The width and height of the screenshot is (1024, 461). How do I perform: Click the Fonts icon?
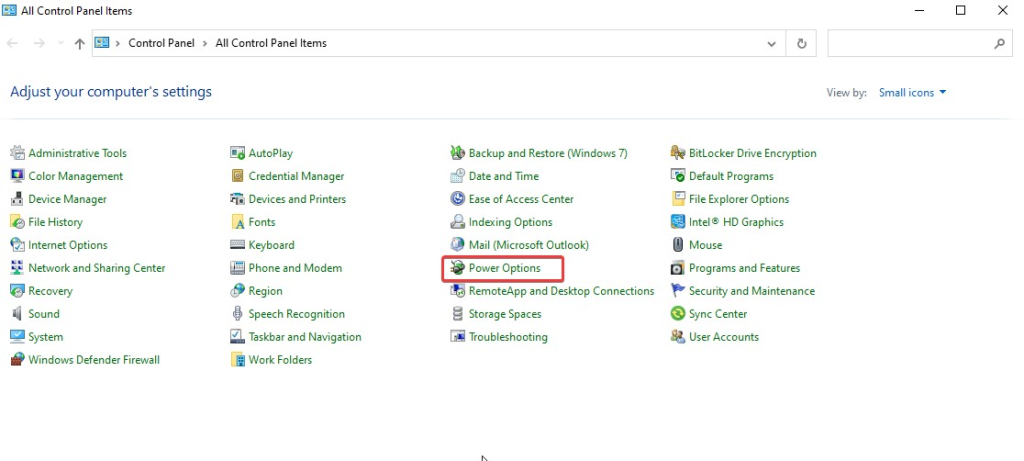(238, 223)
